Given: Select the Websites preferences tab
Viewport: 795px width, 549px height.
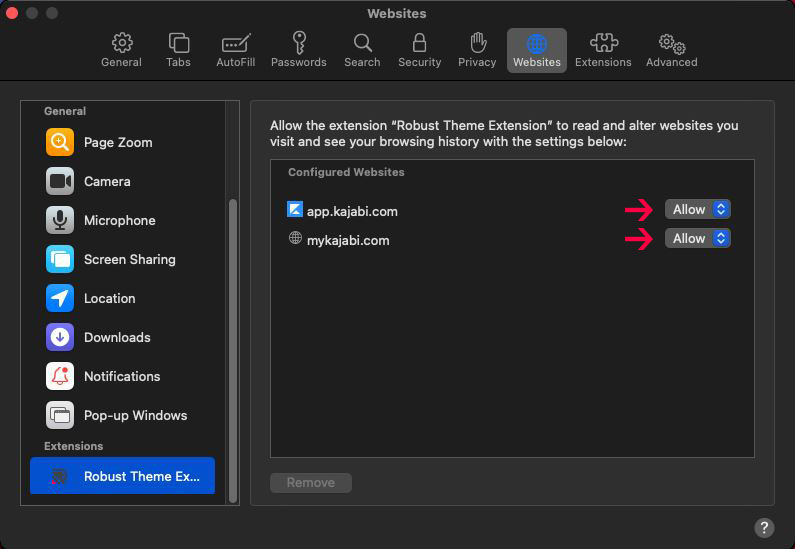Looking at the screenshot, I should pos(537,50).
